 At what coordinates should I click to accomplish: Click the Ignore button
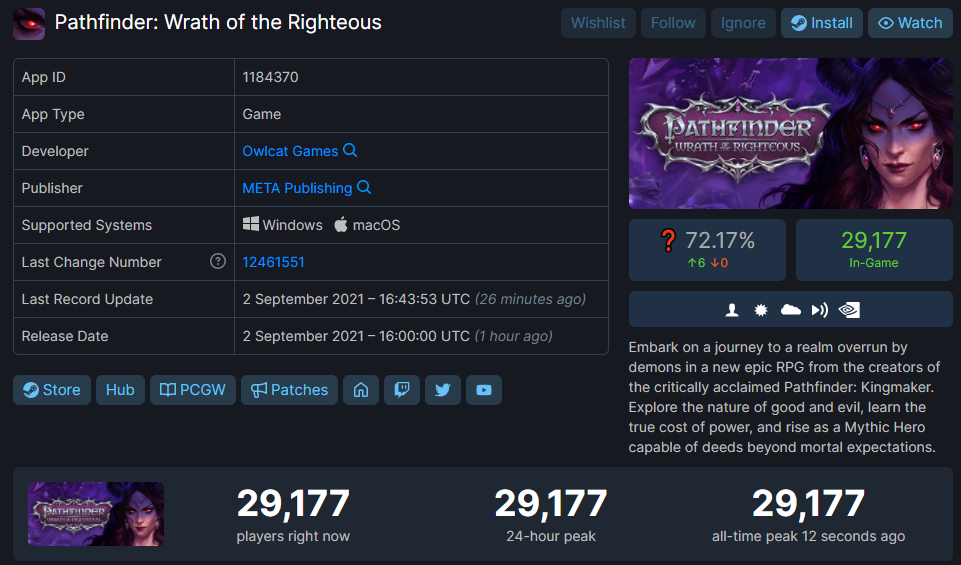(x=743, y=23)
